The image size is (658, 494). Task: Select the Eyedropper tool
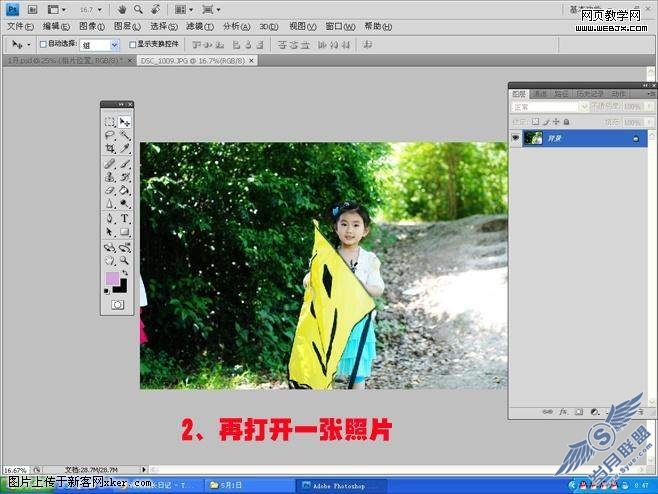click(125, 149)
